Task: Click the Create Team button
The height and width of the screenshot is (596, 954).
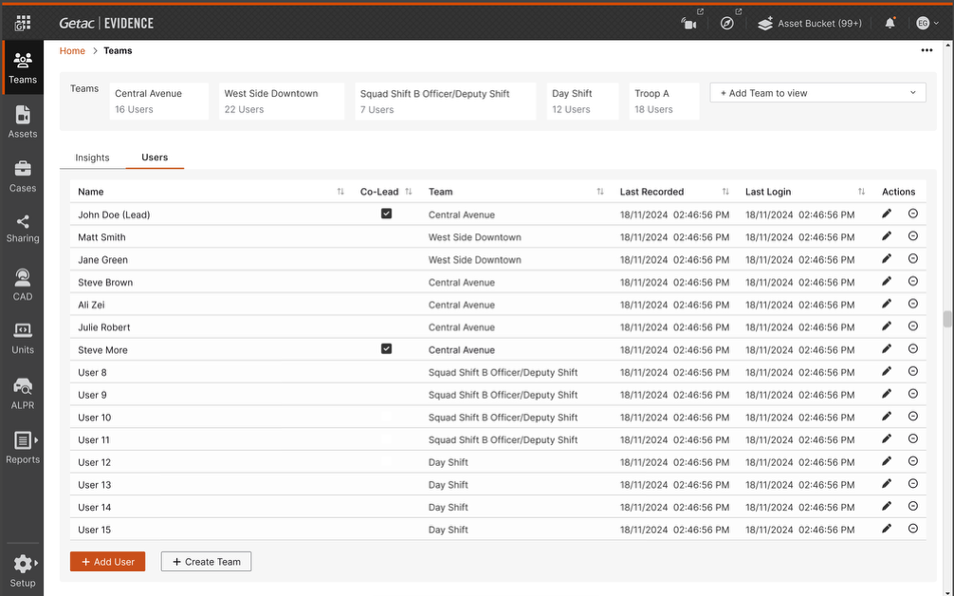Action: pyautogui.click(x=206, y=562)
